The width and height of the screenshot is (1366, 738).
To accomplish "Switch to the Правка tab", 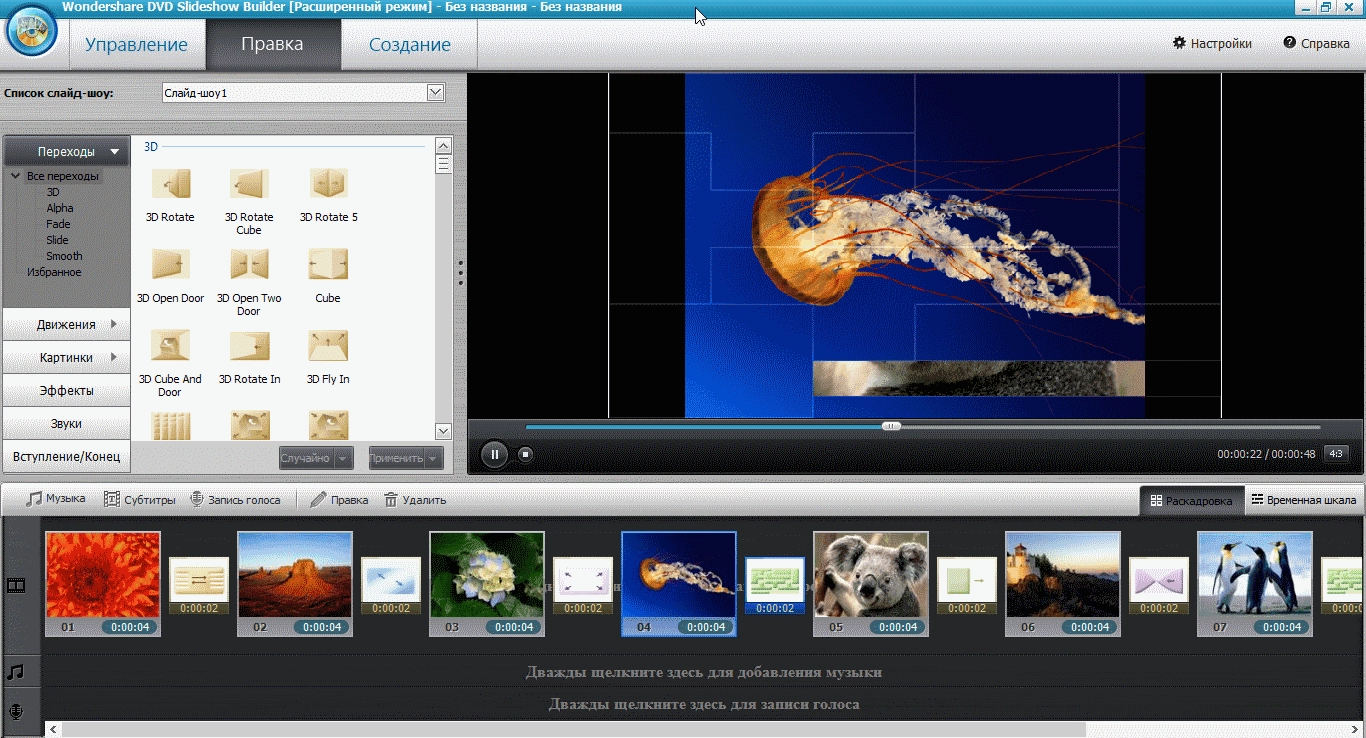I will click(x=273, y=45).
